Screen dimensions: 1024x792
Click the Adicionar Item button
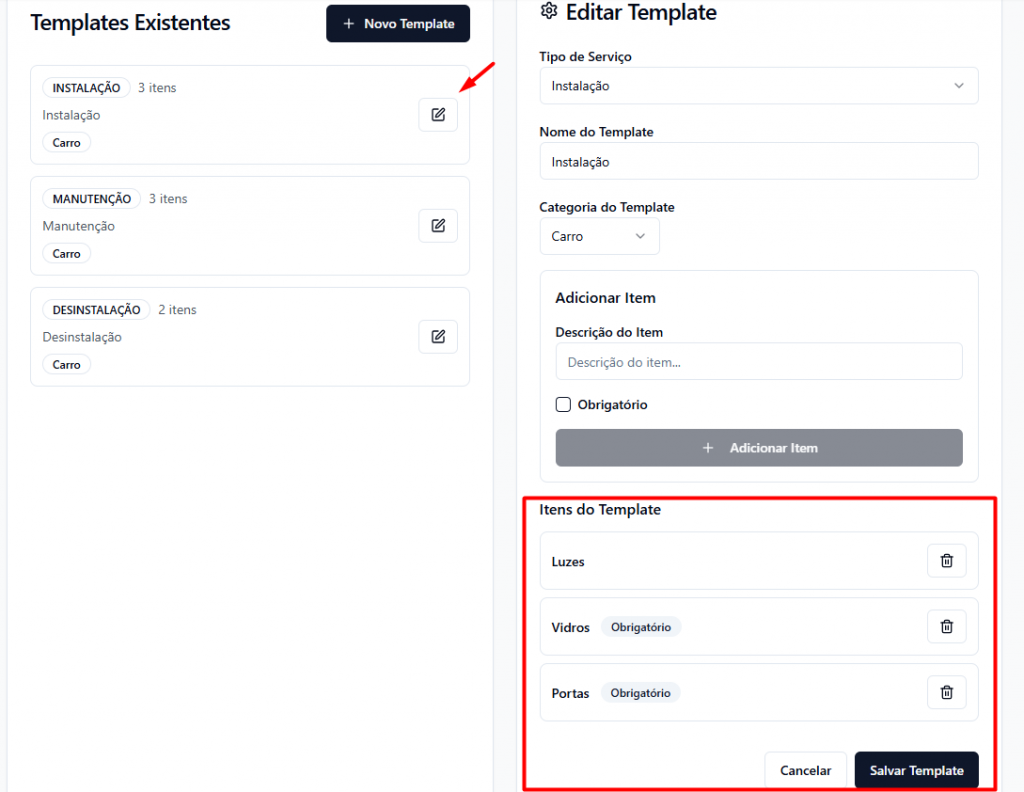point(758,448)
